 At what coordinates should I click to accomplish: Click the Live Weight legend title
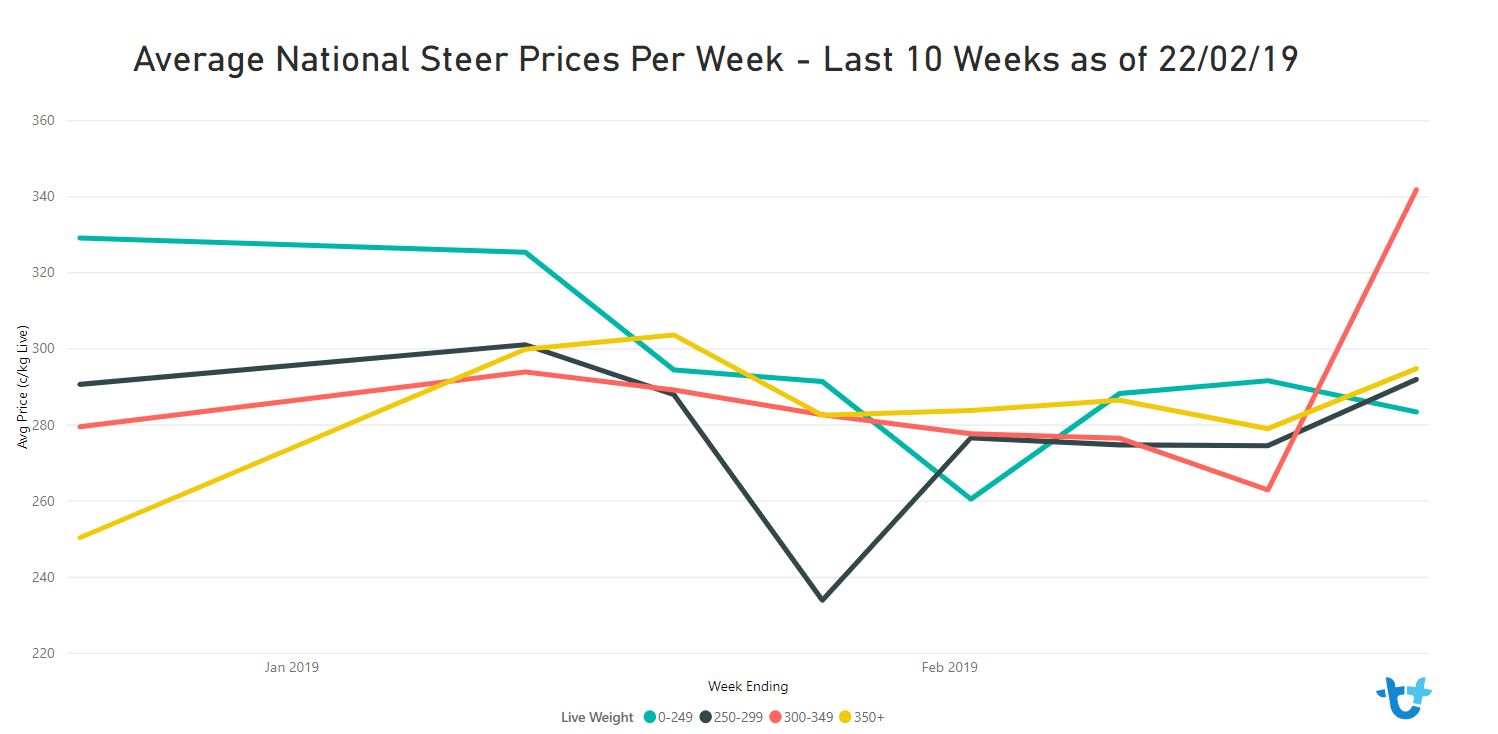pyautogui.click(x=597, y=717)
